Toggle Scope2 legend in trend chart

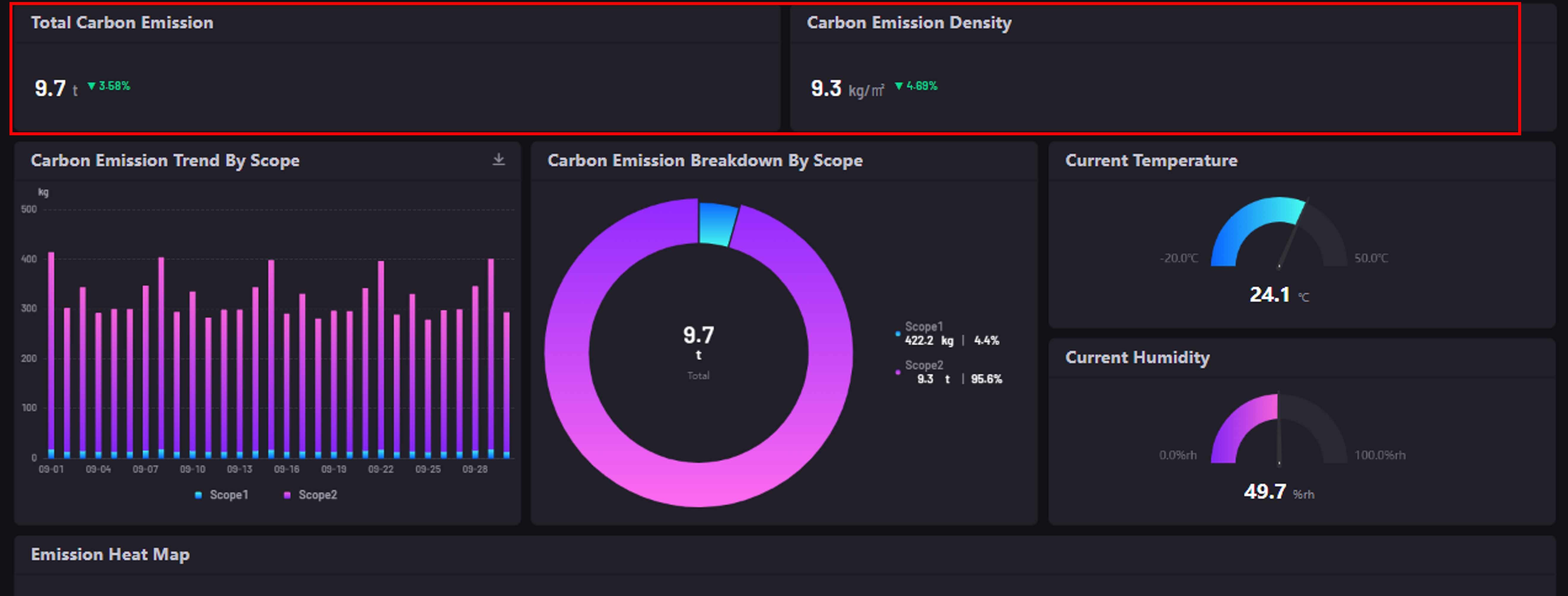point(311,495)
